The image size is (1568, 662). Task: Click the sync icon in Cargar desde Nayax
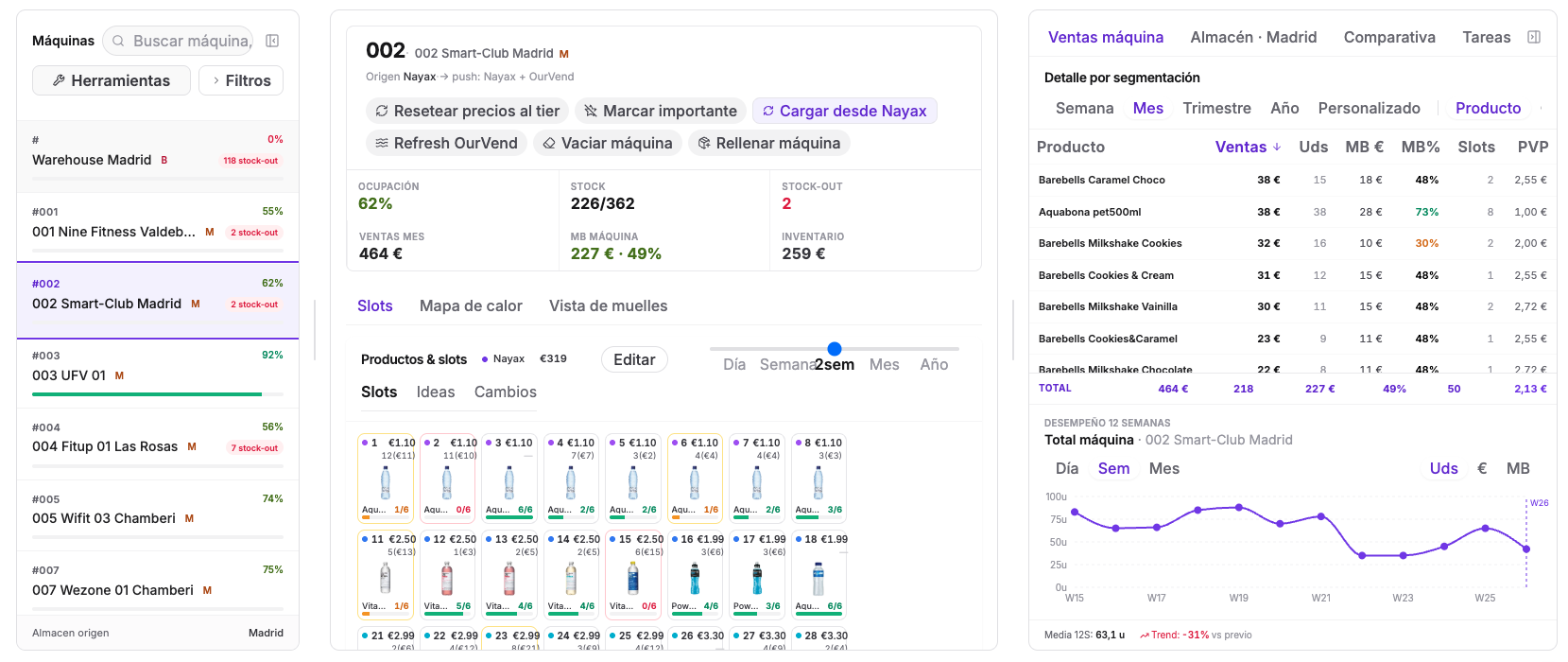[768, 111]
